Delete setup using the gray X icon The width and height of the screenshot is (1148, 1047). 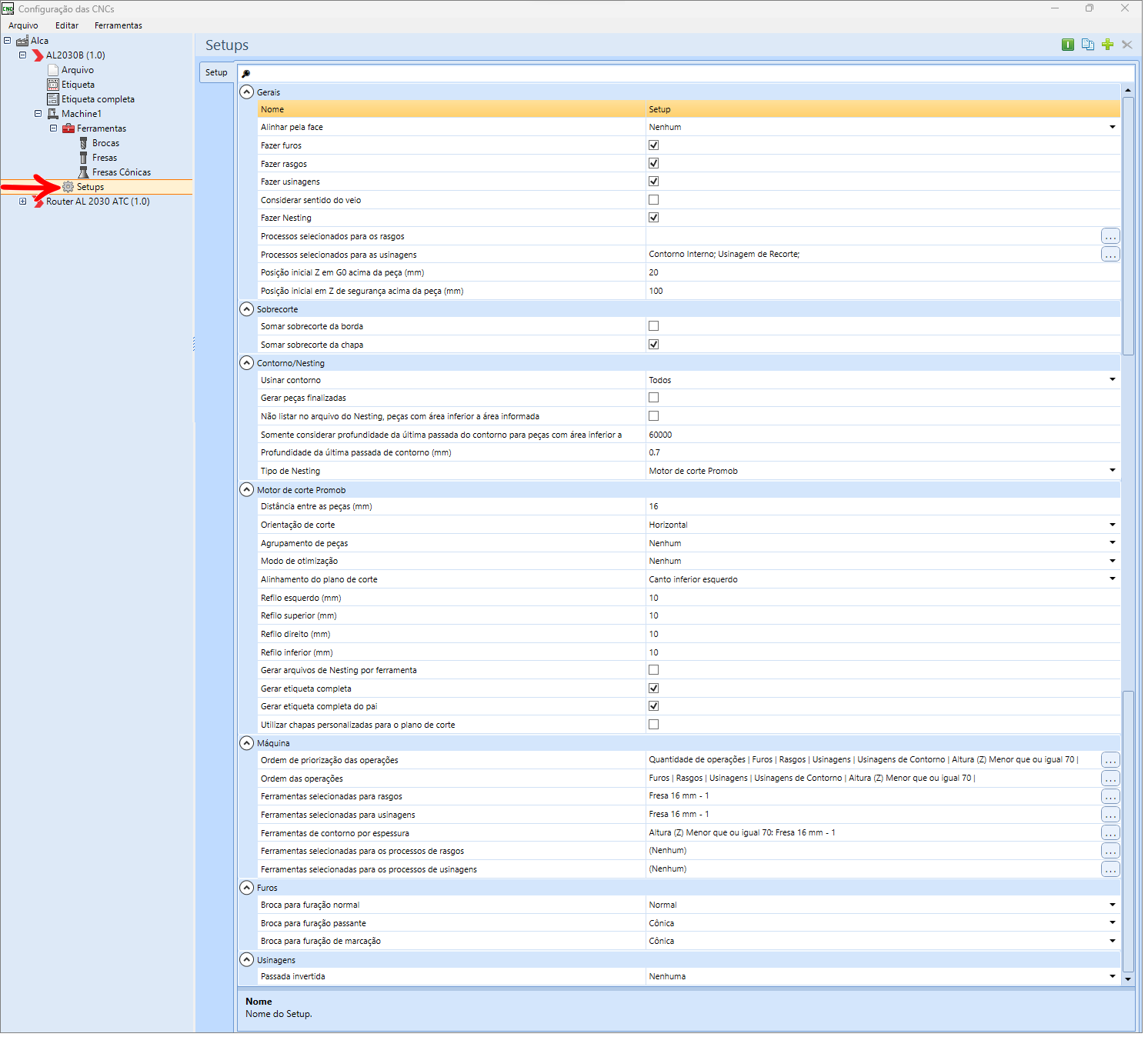[1126, 45]
